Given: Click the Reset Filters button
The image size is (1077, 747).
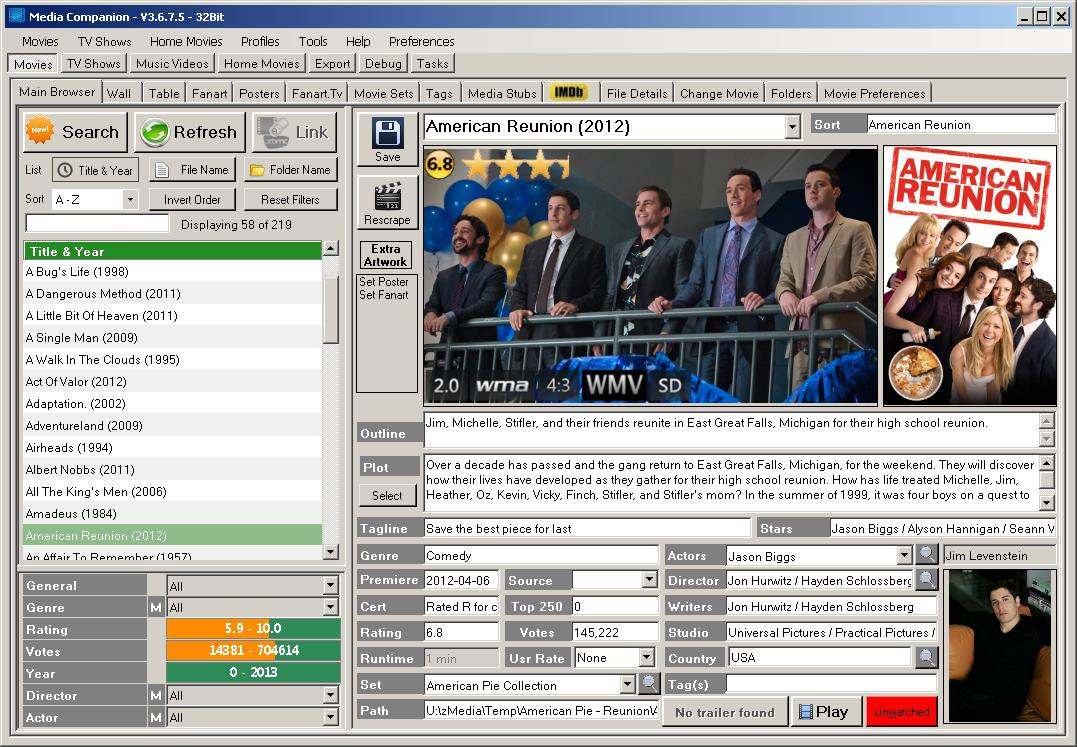Looking at the screenshot, I should pyautogui.click(x=290, y=199).
